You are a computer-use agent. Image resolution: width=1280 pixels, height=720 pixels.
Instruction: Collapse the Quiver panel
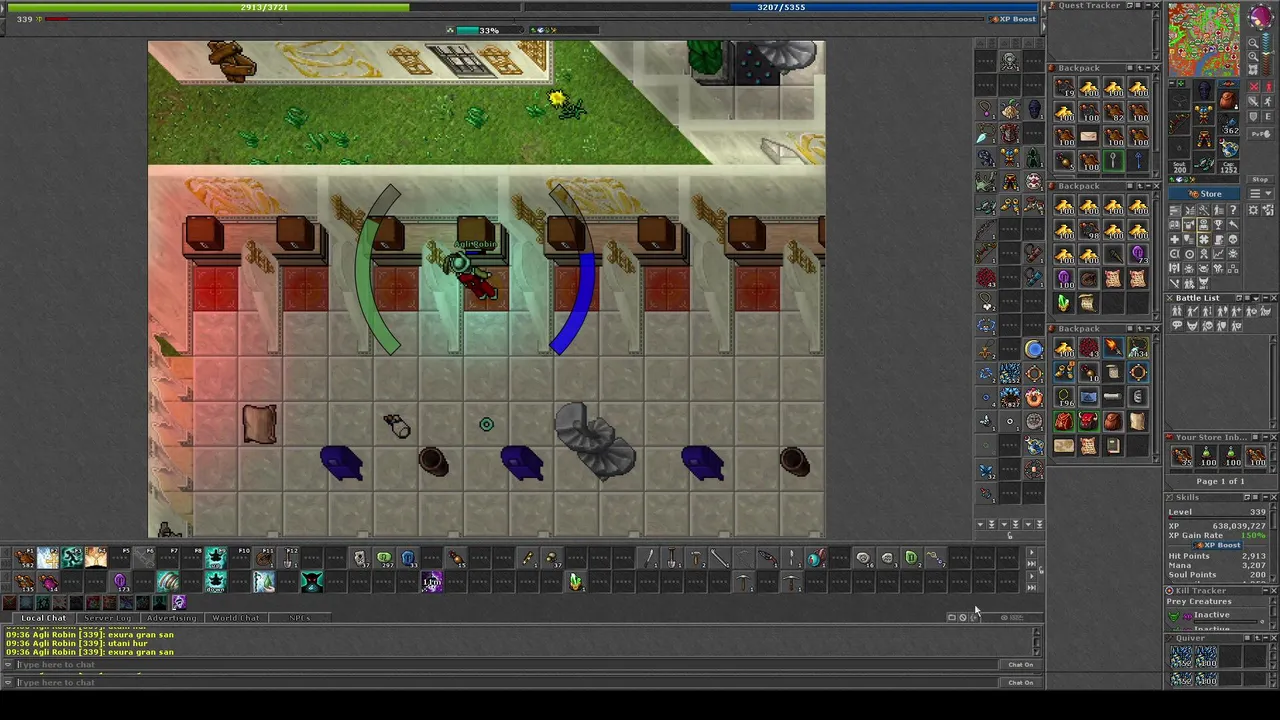pyautogui.click(x=1265, y=638)
